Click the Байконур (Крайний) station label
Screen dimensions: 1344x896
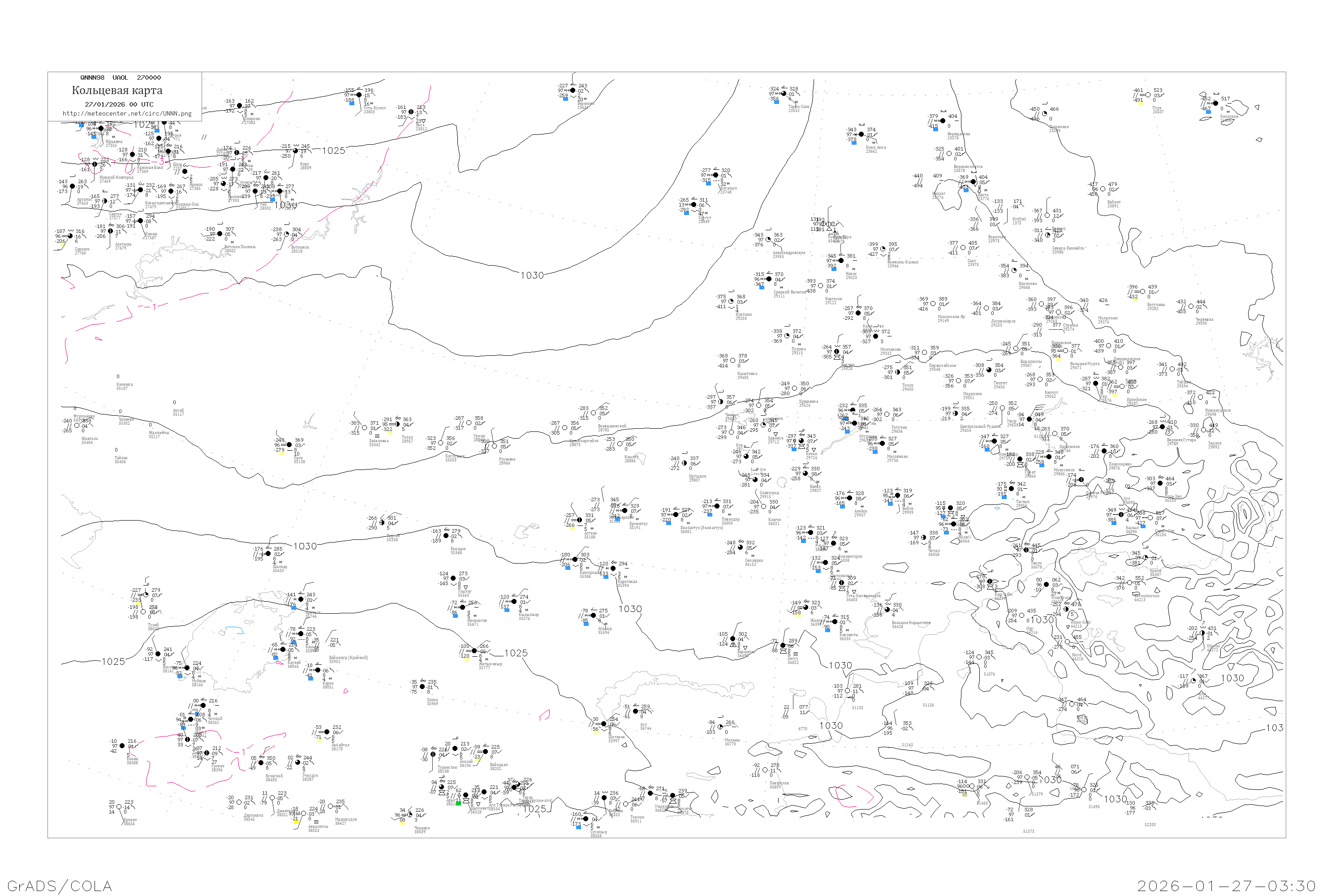pos(349,658)
